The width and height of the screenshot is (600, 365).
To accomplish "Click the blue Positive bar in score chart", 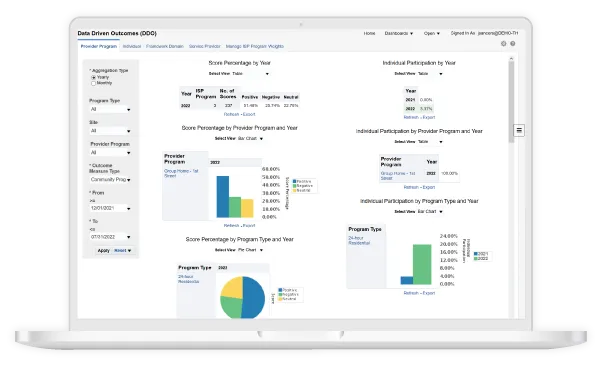I will [x=223, y=197].
